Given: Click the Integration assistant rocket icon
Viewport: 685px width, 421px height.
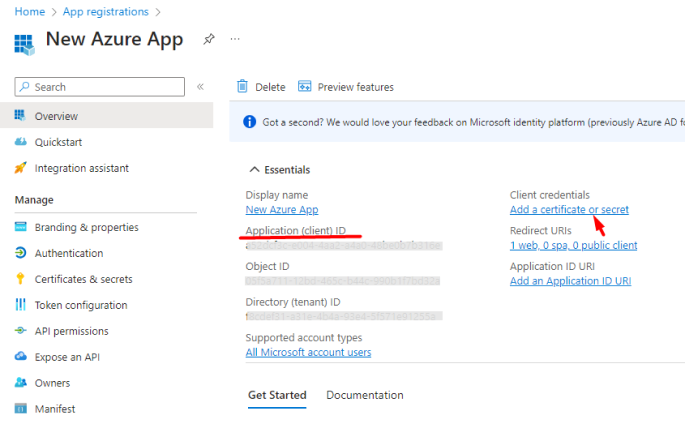Looking at the screenshot, I should point(20,168).
